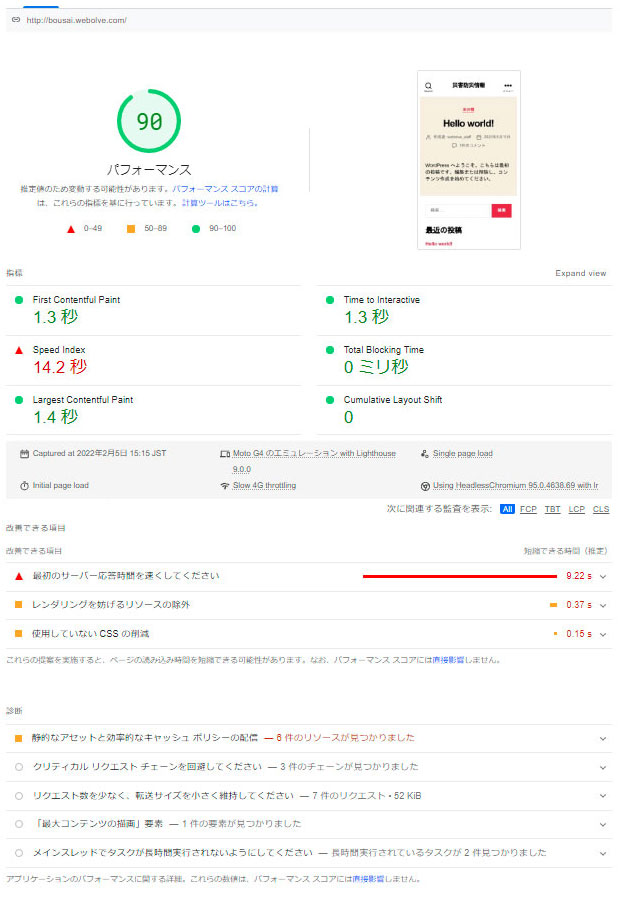This screenshot has width=620, height=912.
Task: Click the orange square beside the unused CSS audit
Action: (x=19, y=633)
